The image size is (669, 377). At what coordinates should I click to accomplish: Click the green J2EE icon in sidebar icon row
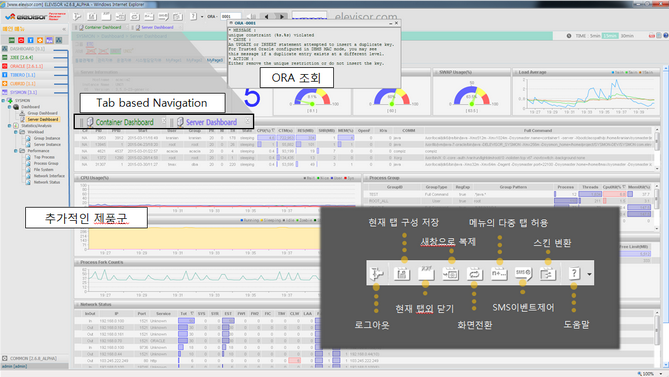[x=12, y=40]
